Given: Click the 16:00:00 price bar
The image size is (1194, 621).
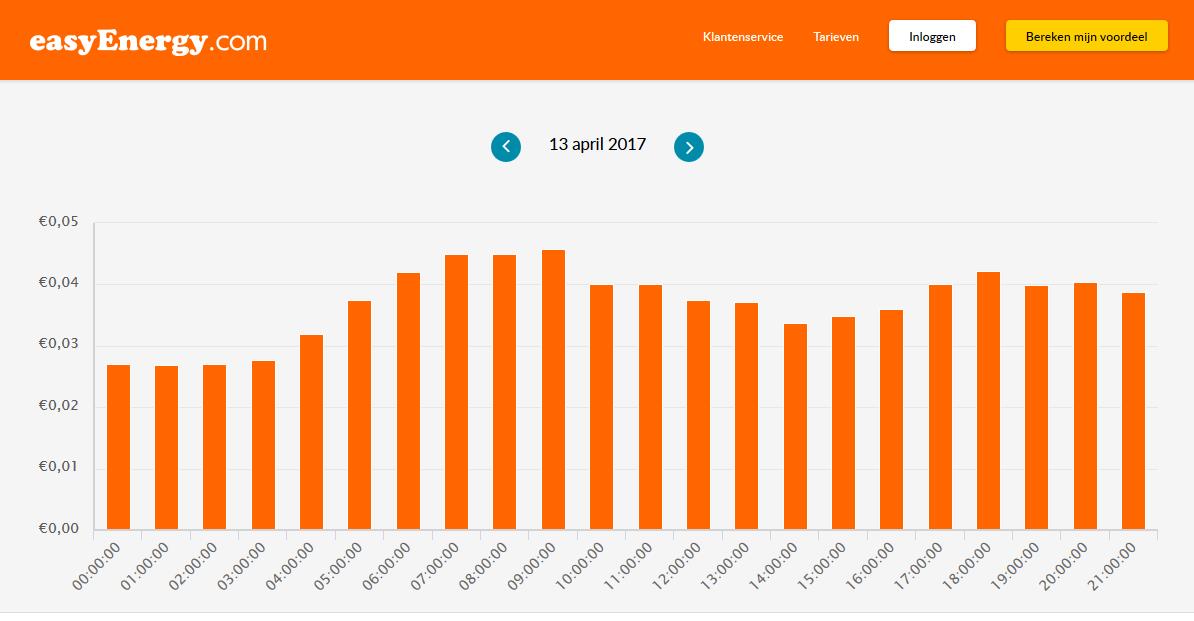Looking at the screenshot, I should (x=891, y=420).
